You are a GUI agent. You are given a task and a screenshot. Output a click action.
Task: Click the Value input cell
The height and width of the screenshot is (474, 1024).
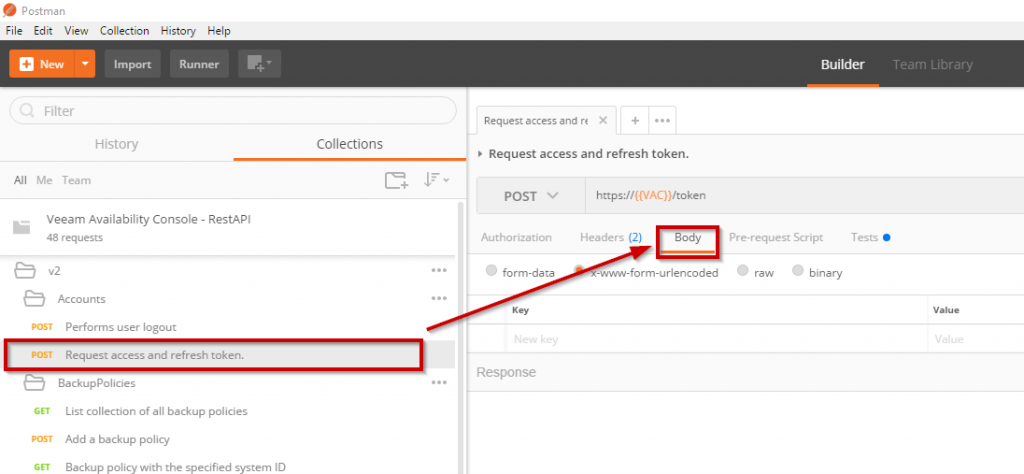pos(976,340)
